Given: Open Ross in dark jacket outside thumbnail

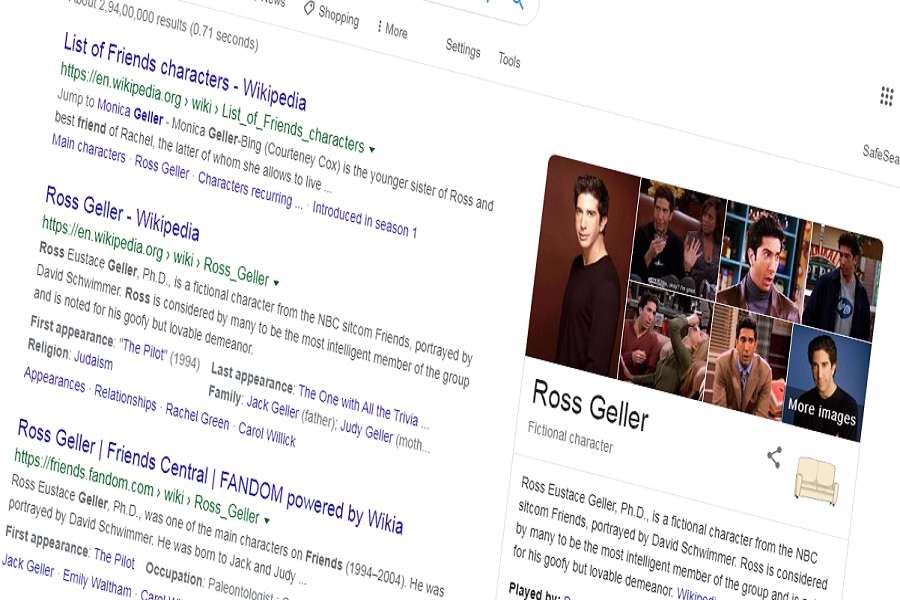Looking at the screenshot, I should (x=841, y=284).
